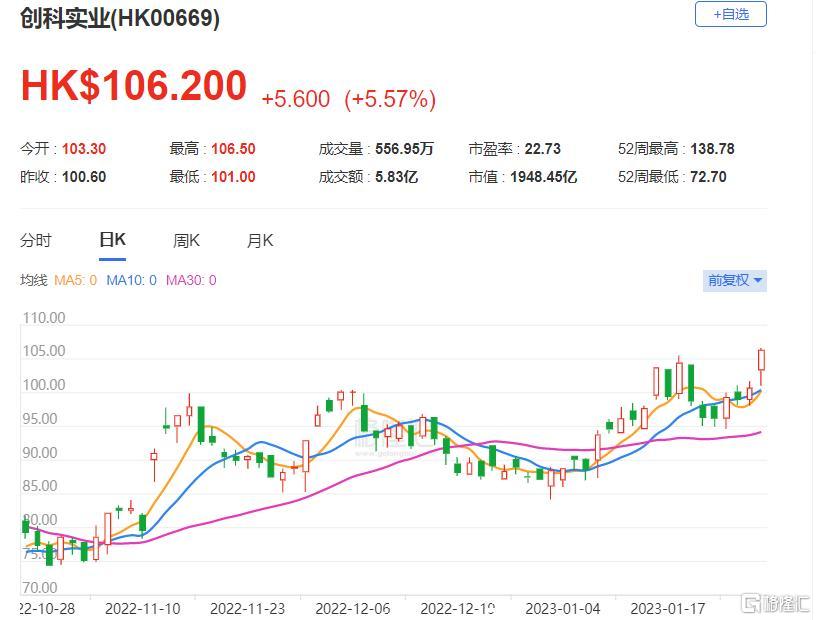Image resolution: width=816 pixels, height=620 pixels.
Task: Click the 2023-01-17 date axis label
Action: click(668, 608)
